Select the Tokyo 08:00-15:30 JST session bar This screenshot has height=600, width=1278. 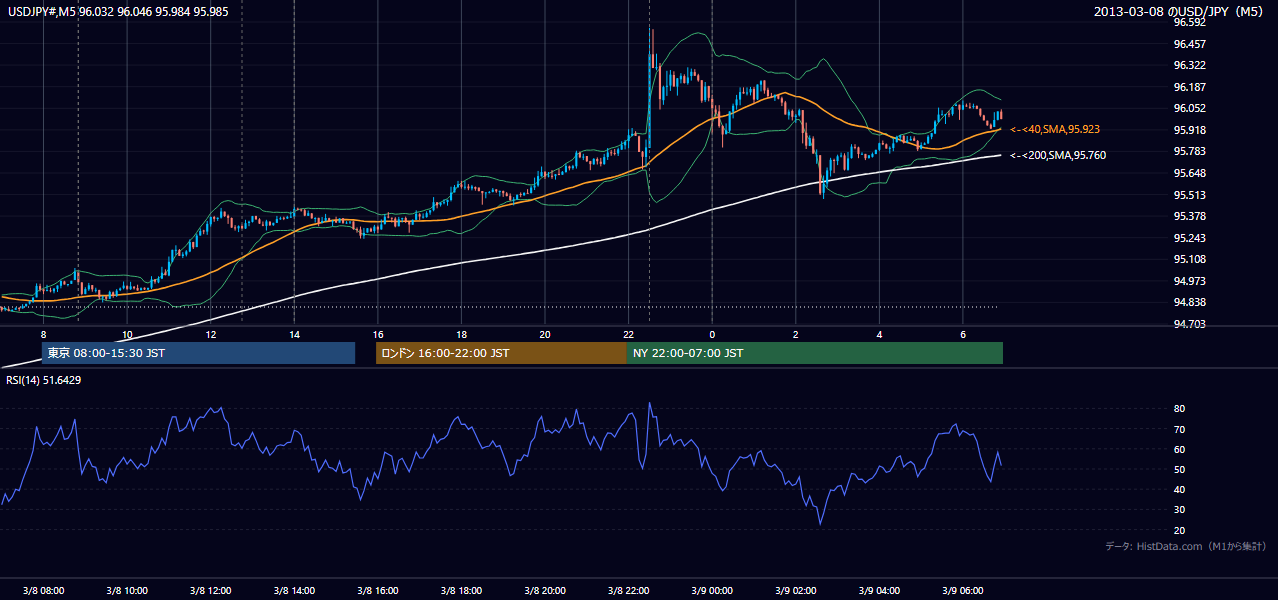click(x=198, y=353)
